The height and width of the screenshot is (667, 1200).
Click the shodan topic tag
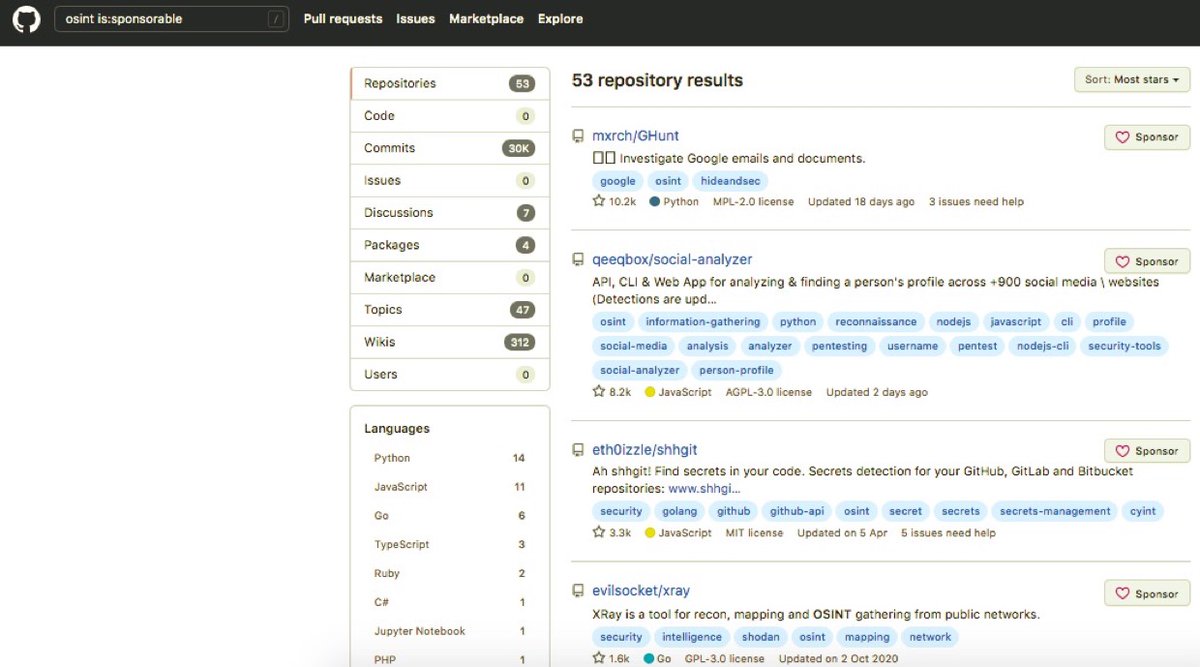click(x=761, y=637)
